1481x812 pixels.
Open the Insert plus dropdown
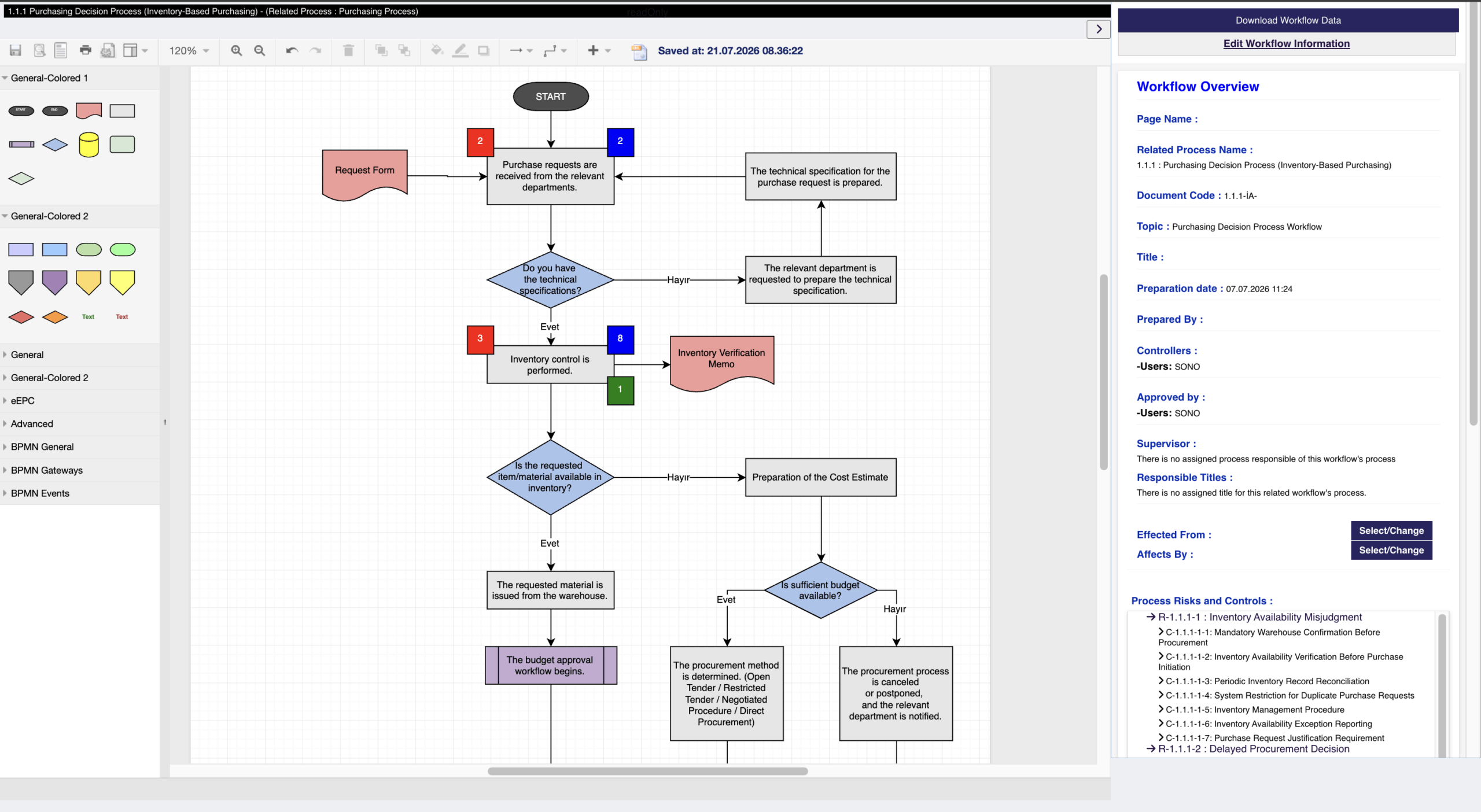[x=599, y=51]
